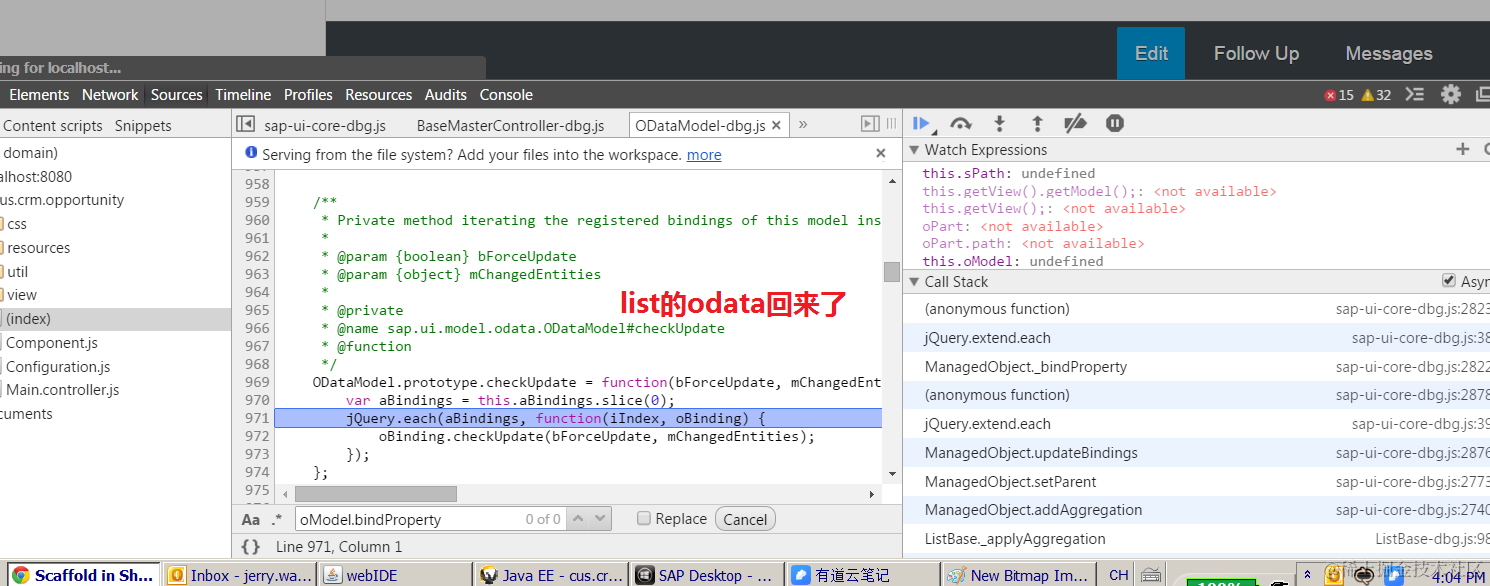Open Component.js in navigator

52,343
